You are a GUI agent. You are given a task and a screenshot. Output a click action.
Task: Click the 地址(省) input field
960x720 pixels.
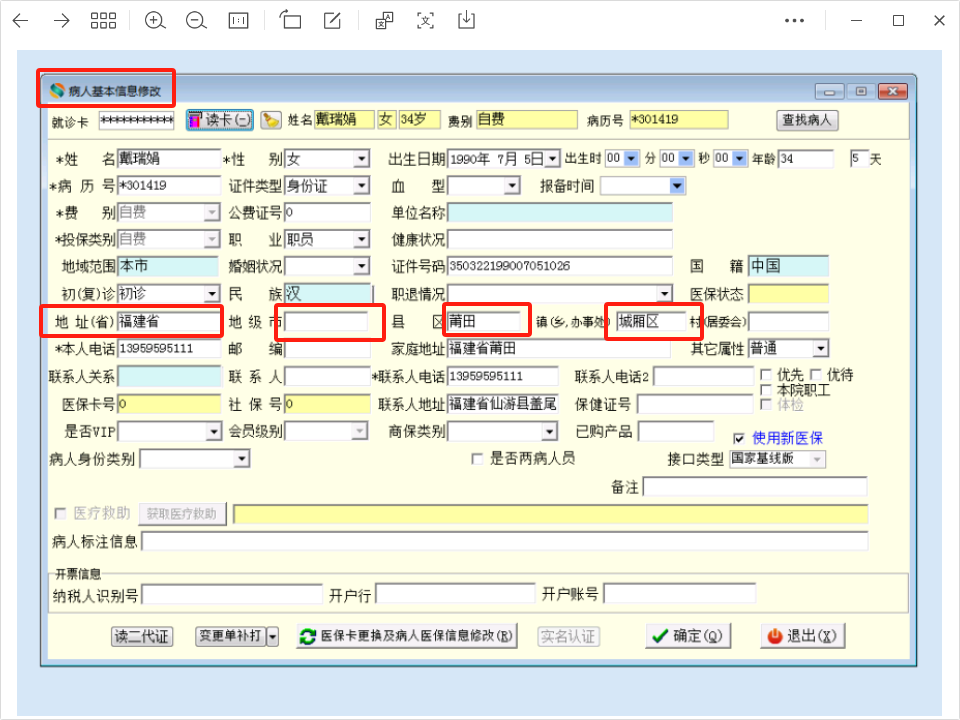pos(168,321)
